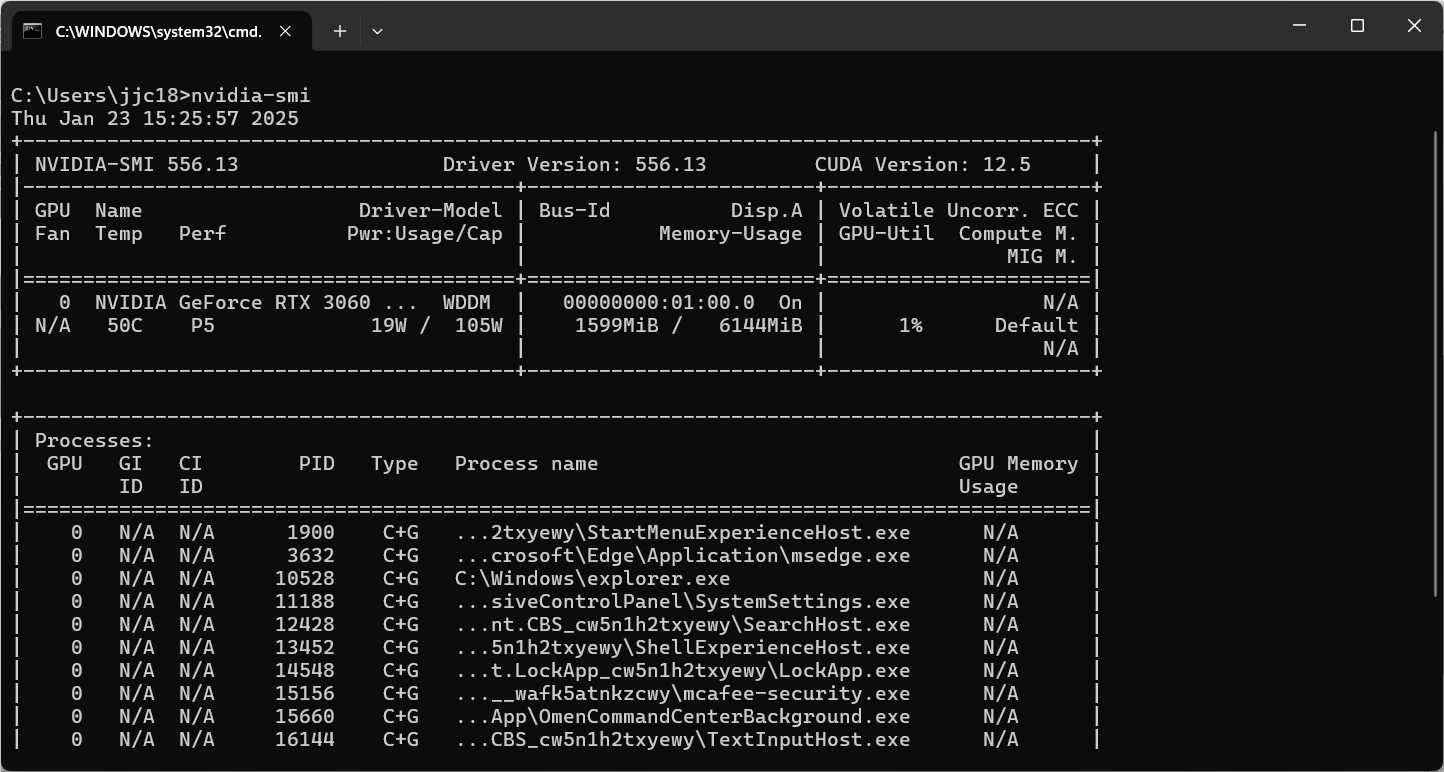Click PID 1900 in the process list
This screenshot has width=1444, height=772.
click(310, 533)
